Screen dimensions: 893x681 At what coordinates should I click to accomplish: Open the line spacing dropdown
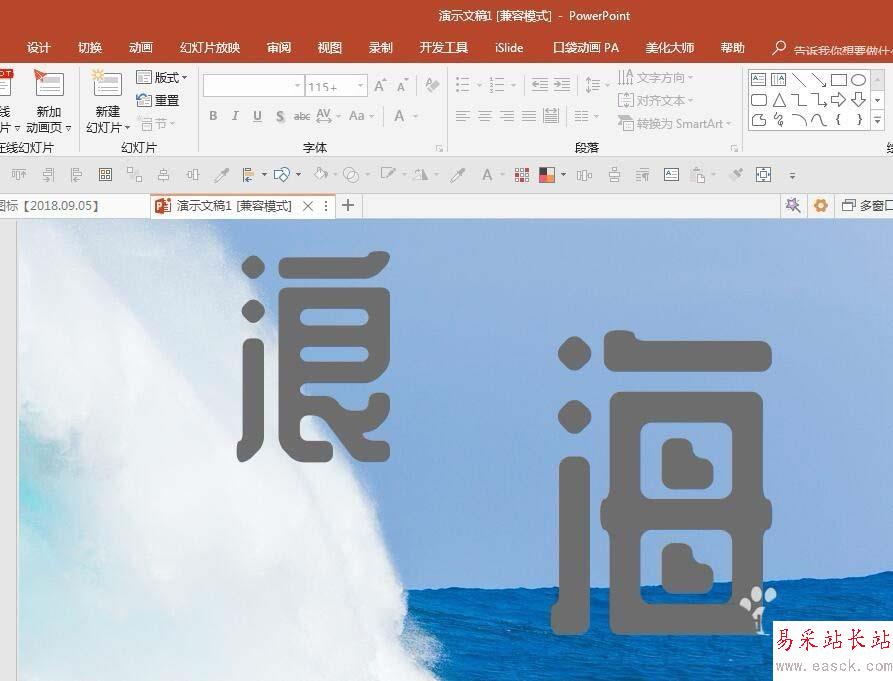point(596,85)
